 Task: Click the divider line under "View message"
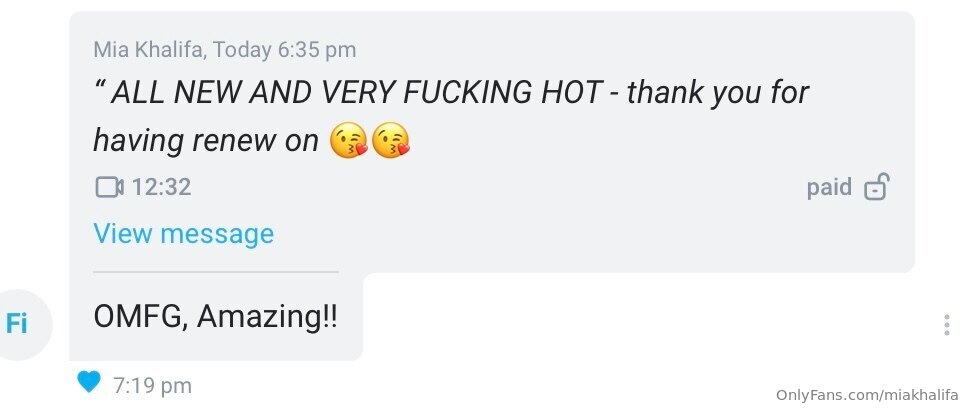(x=215, y=271)
